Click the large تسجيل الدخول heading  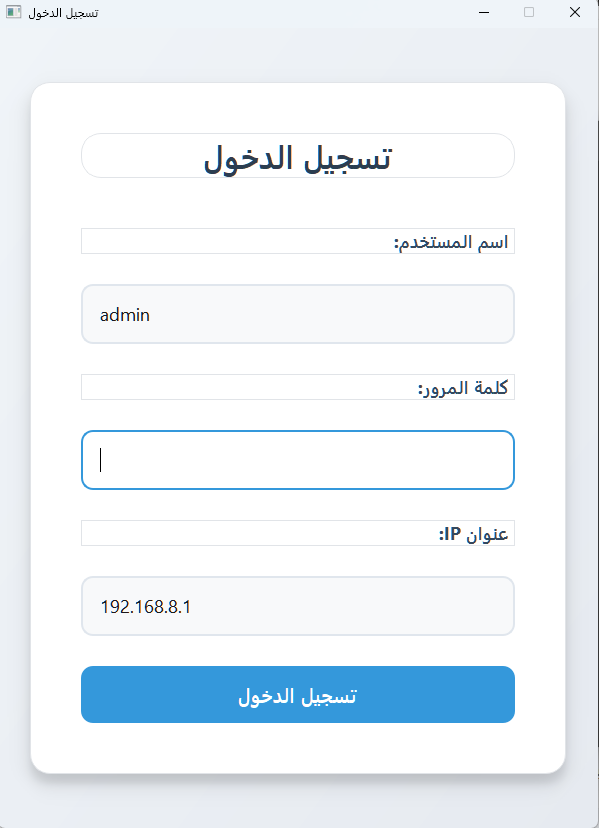point(297,157)
